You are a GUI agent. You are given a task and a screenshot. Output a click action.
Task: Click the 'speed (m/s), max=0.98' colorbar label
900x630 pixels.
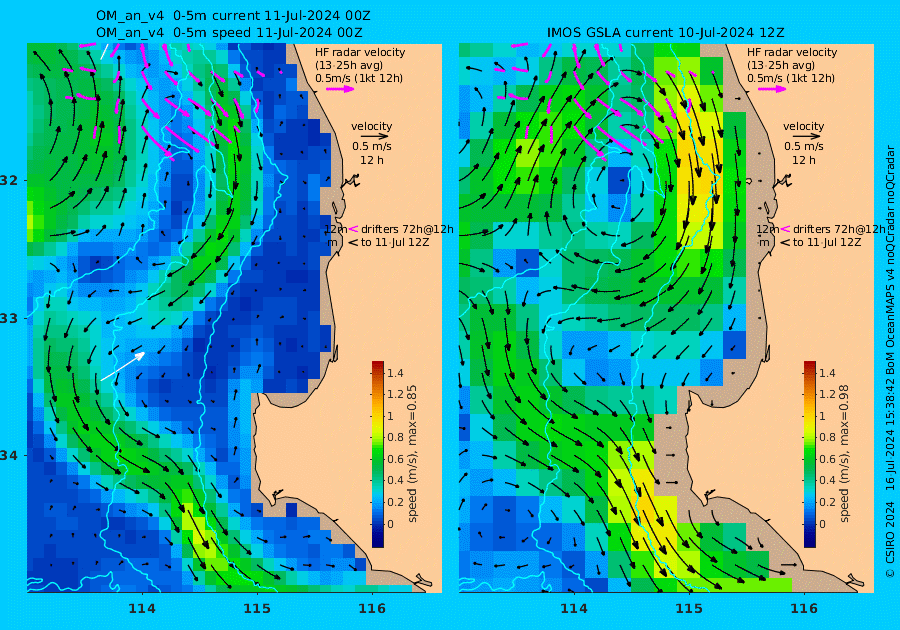[x=844, y=453]
